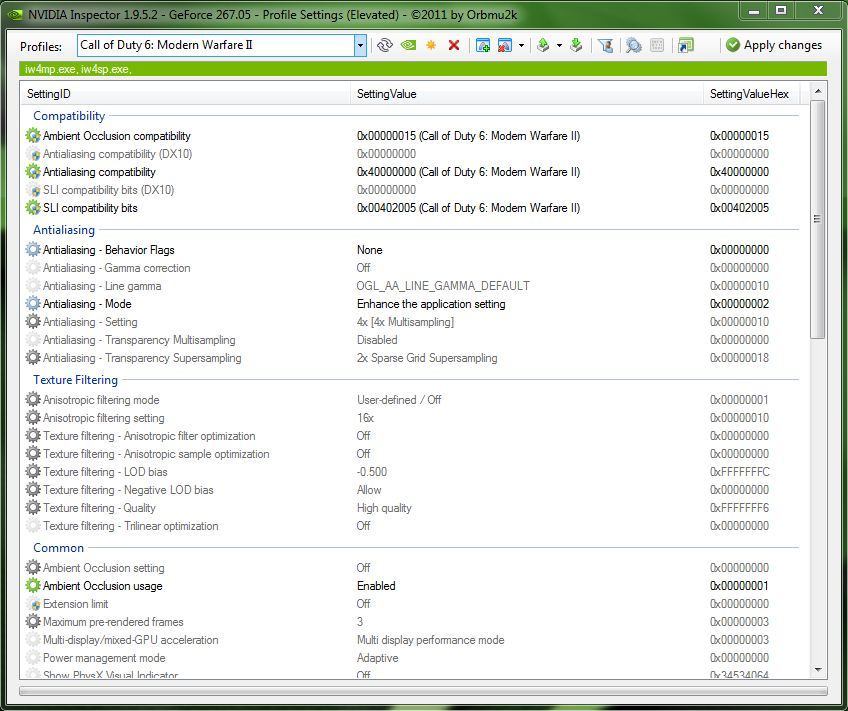
Task: Click the Adaptive power management value
Action: pyautogui.click(x=377, y=658)
